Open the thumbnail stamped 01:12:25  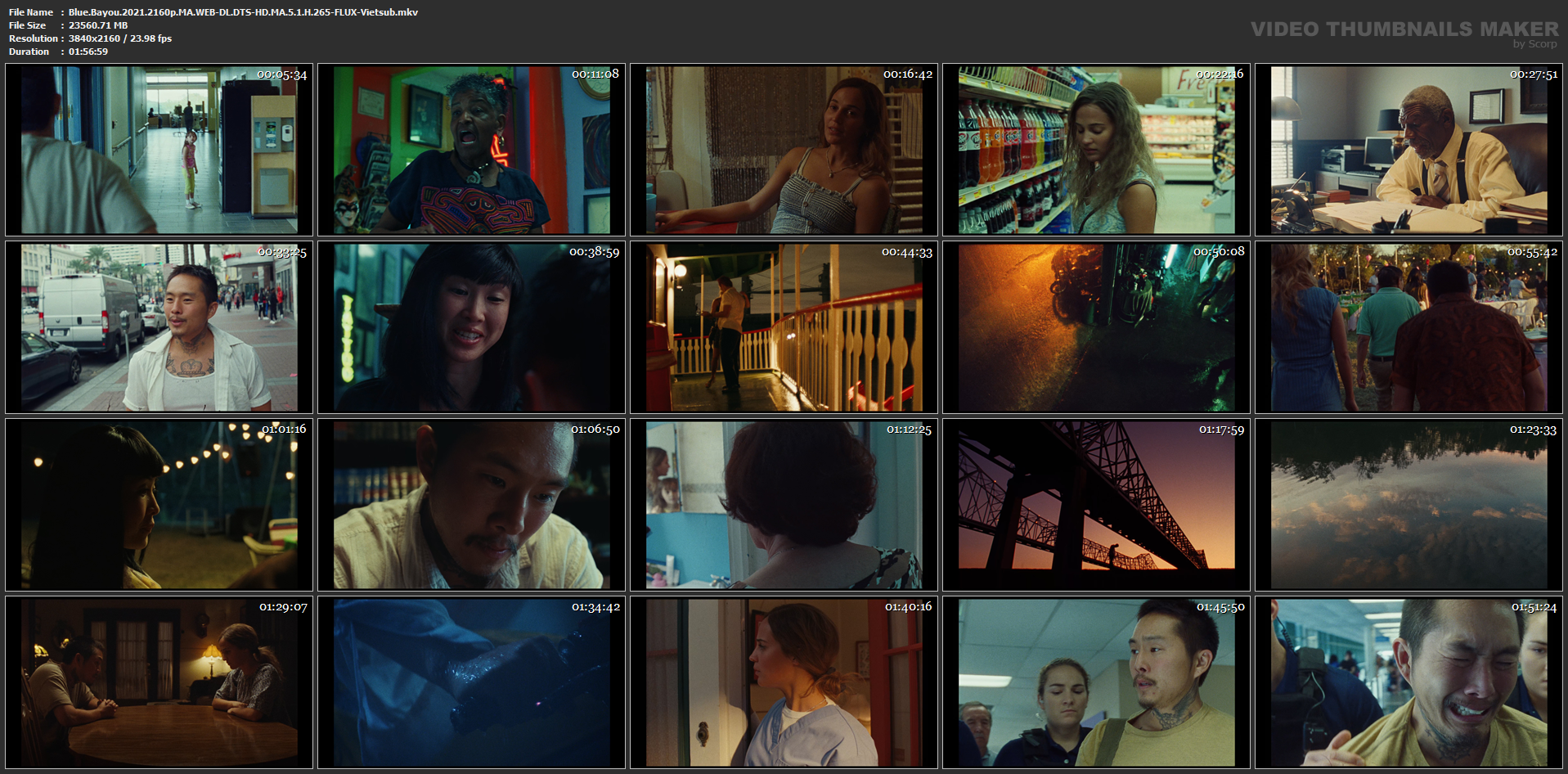(784, 505)
